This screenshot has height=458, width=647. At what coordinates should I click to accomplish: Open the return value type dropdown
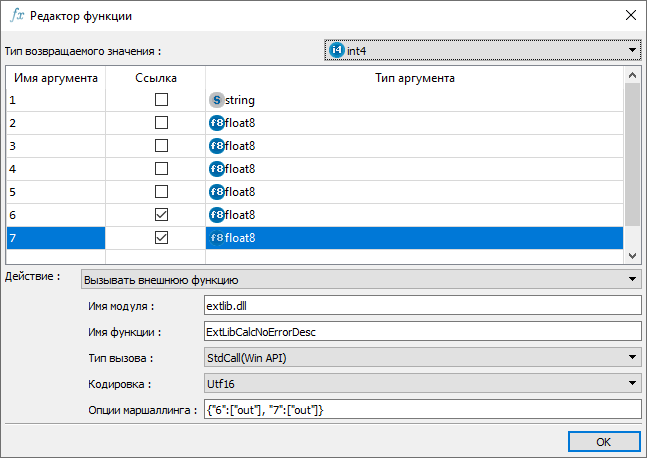[x=632, y=49]
